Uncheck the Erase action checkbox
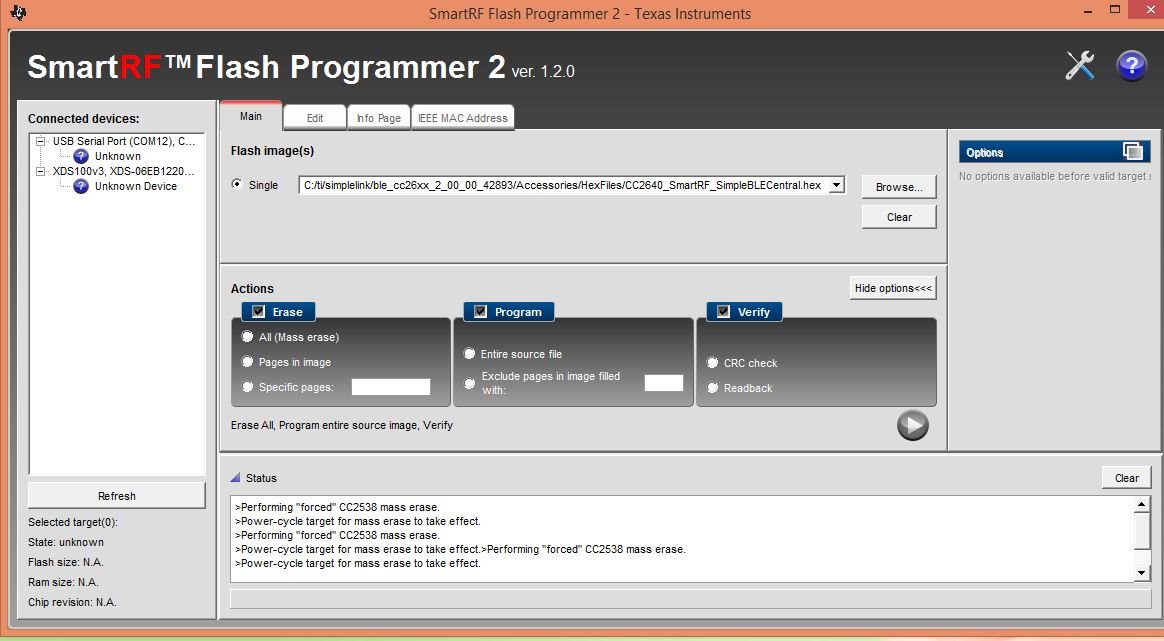The image size is (1164, 641). point(258,311)
